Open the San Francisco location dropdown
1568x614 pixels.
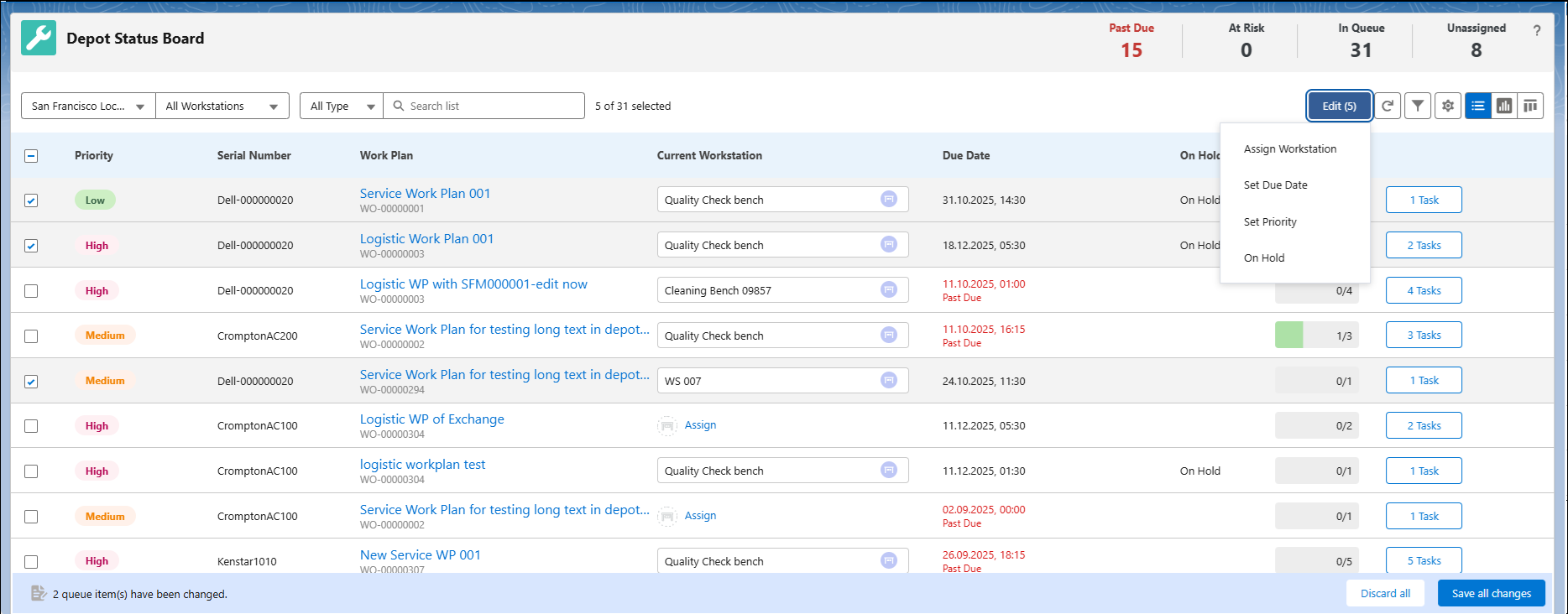[88, 106]
